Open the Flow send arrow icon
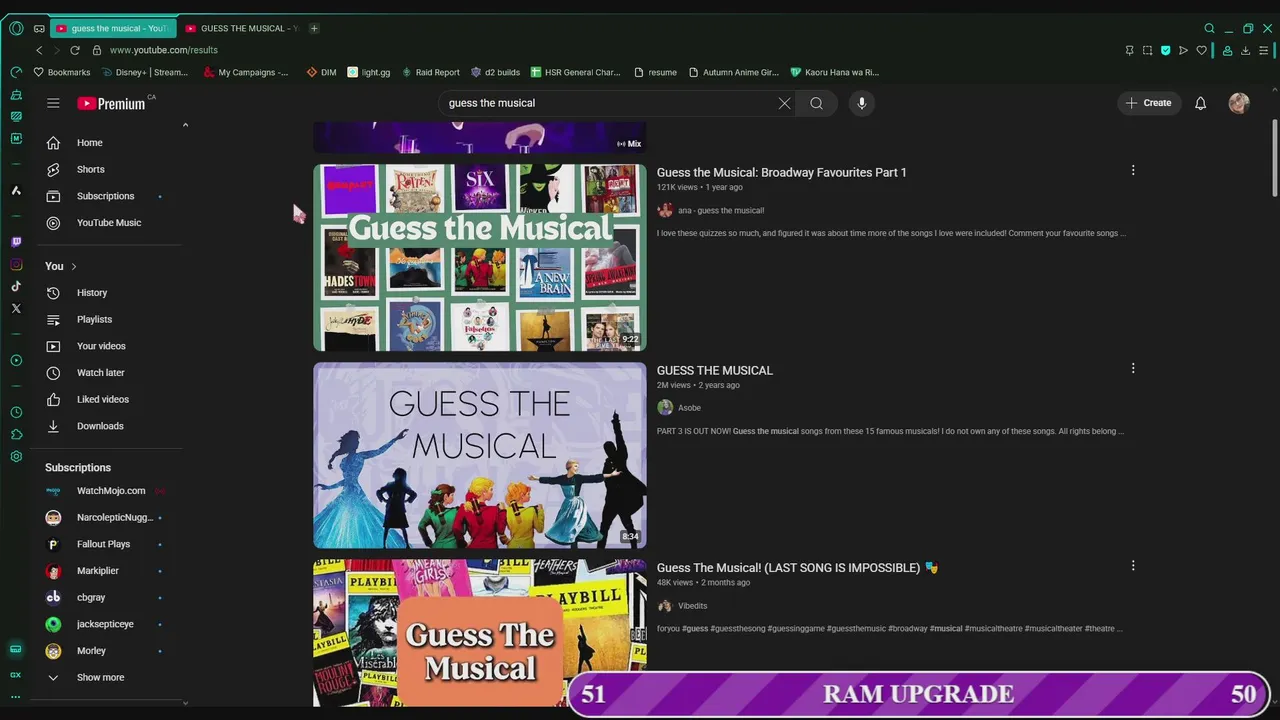 1183,50
